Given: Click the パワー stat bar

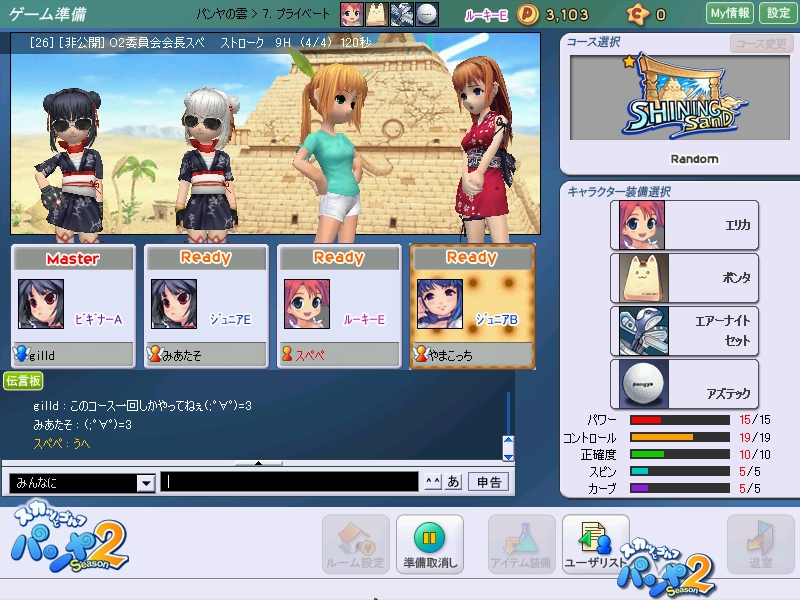Looking at the screenshot, I should (x=680, y=420).
